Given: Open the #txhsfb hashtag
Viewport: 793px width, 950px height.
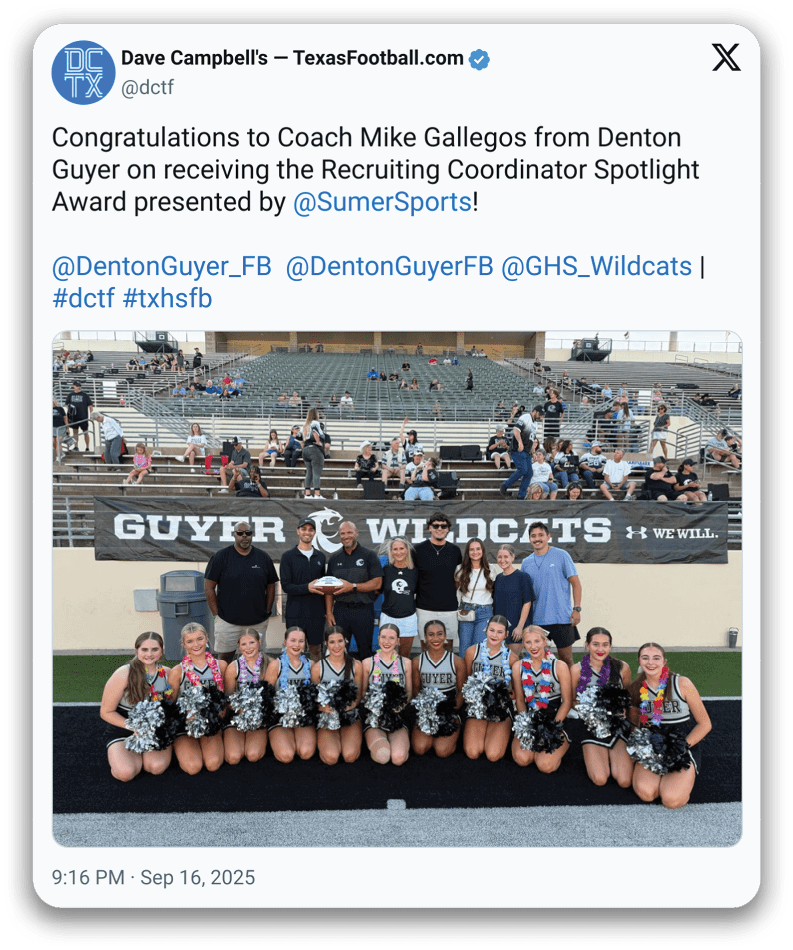Looking at the screenshot, I should pyautogui.click(x=168, y=298).
